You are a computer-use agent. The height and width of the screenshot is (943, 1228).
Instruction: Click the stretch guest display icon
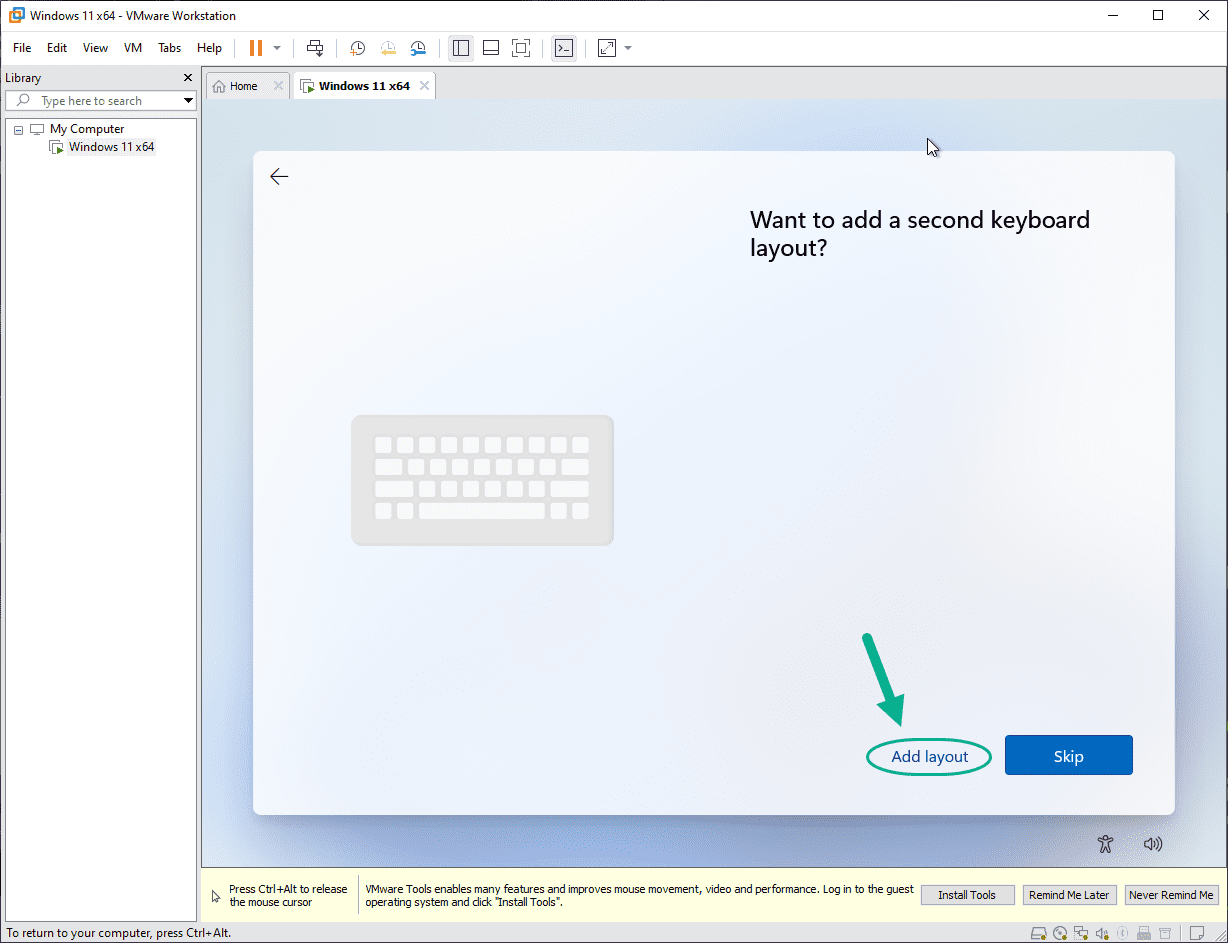(607, 48)
